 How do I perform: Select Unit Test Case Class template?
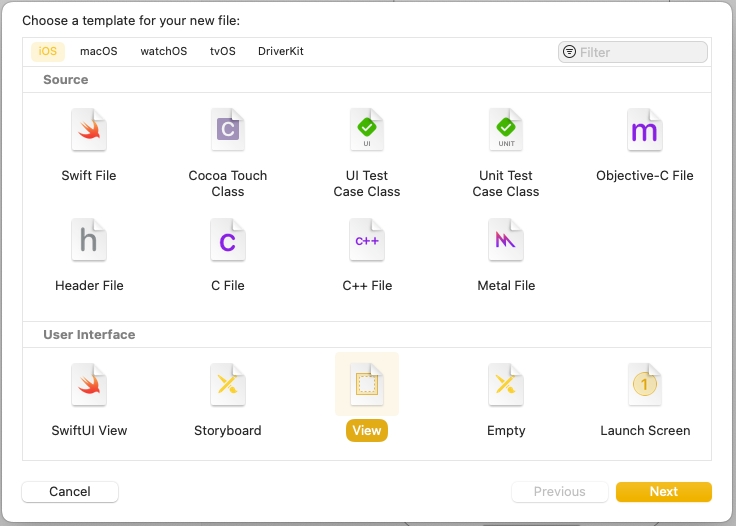pos(506,132)
